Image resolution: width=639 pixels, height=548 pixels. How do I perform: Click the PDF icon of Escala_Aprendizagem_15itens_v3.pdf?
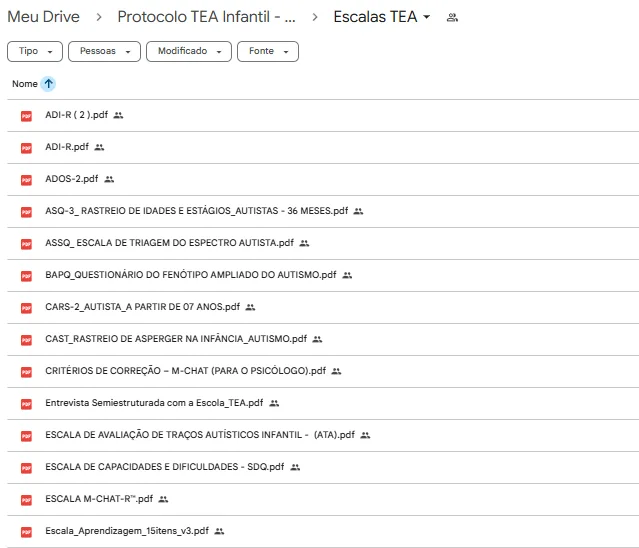click(x=26, y=532)
